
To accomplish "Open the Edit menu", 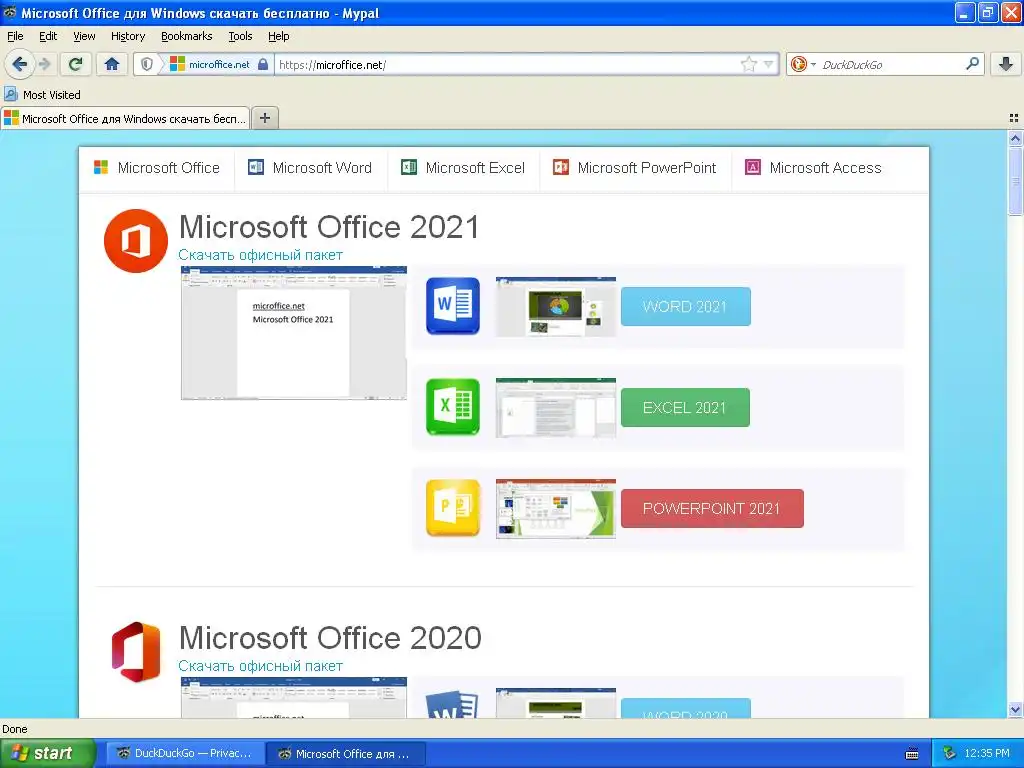I will (48, 36).
